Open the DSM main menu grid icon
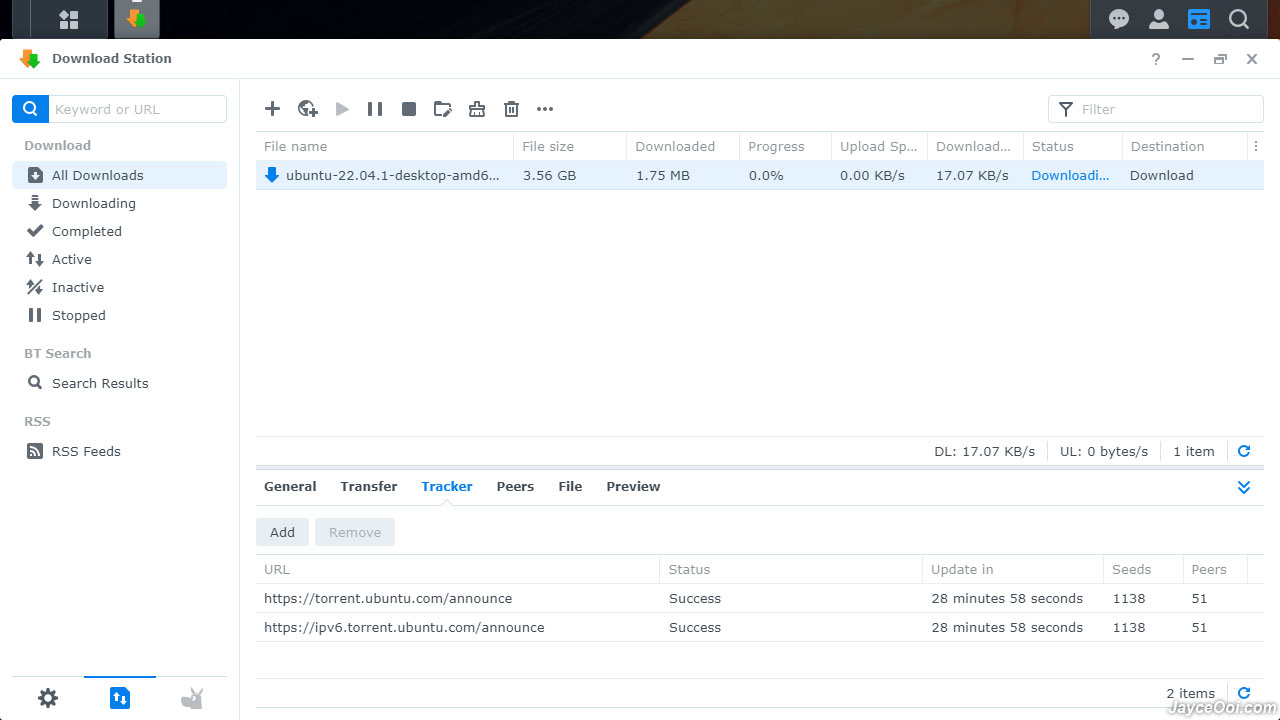Viewport: 1280px width, 720px height. point(69,19)
